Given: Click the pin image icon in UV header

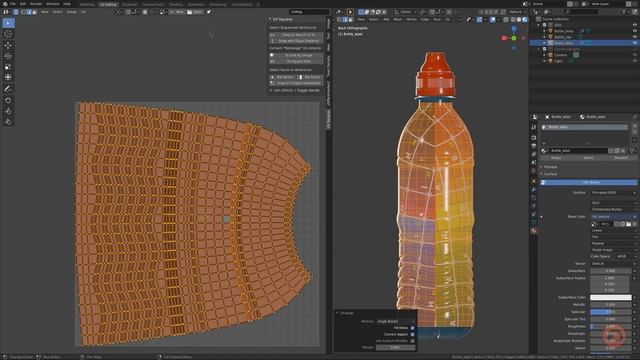Looking at the screenshot, I should [209, 12].
